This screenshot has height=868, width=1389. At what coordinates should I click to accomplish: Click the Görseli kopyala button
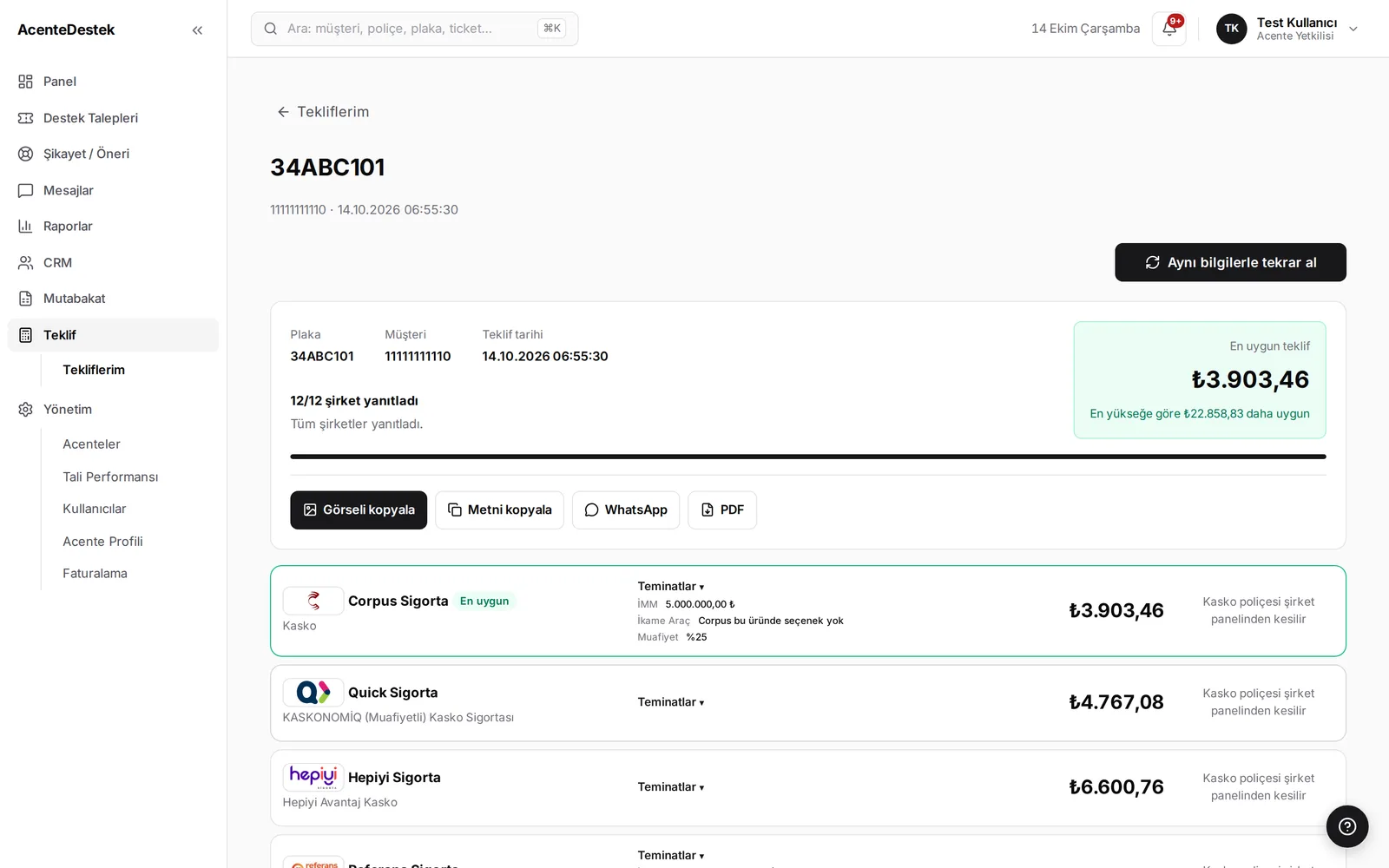click(359, 510)
